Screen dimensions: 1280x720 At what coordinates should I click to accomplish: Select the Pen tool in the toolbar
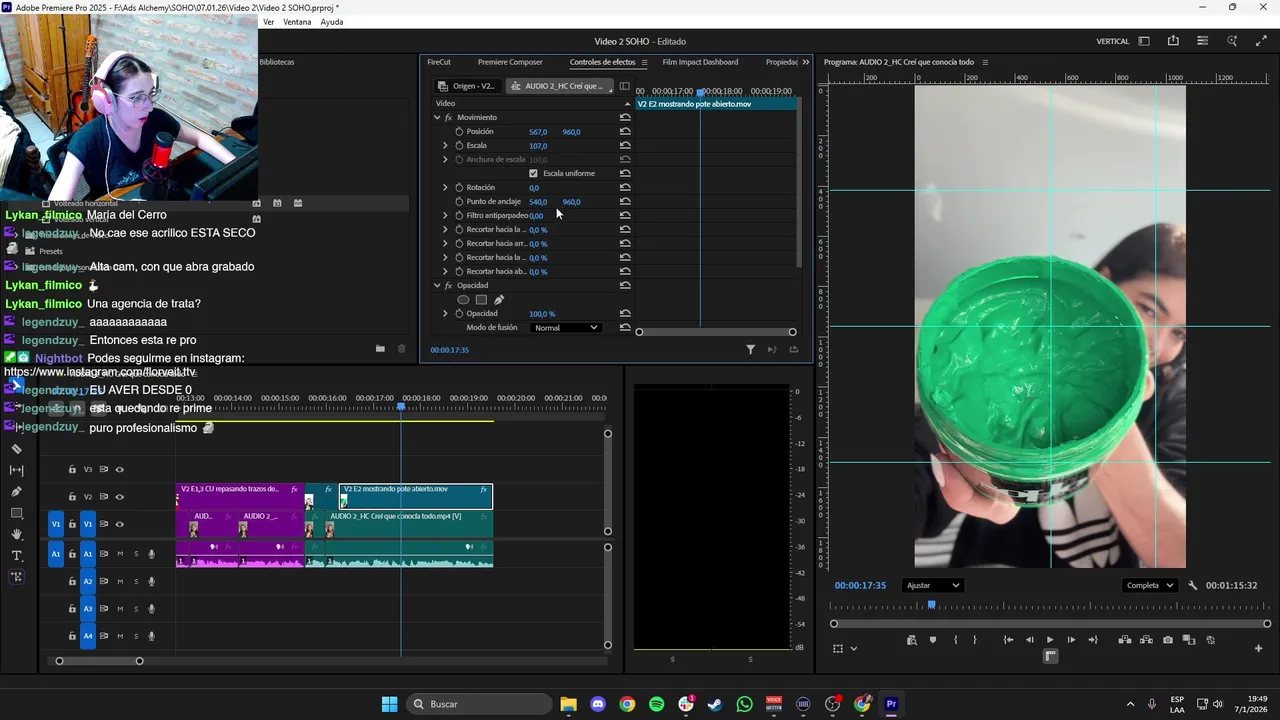point(16,491)
